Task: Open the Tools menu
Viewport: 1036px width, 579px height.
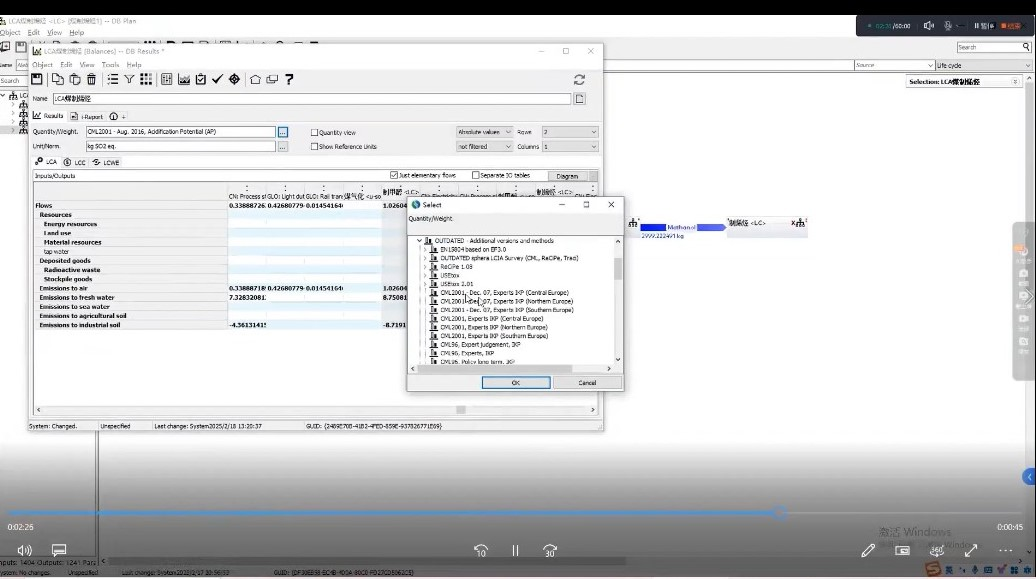Action: click(110, 65)
